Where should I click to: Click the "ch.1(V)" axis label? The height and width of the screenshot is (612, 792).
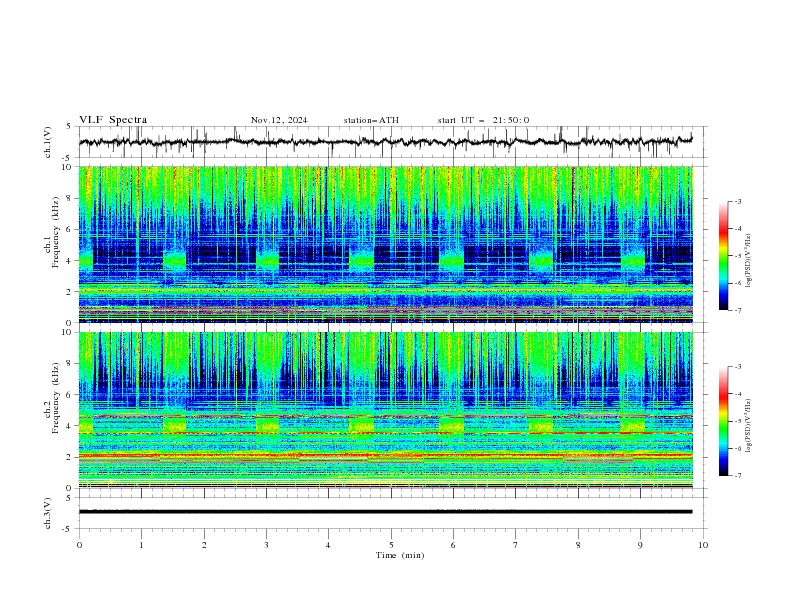[48, 142]
